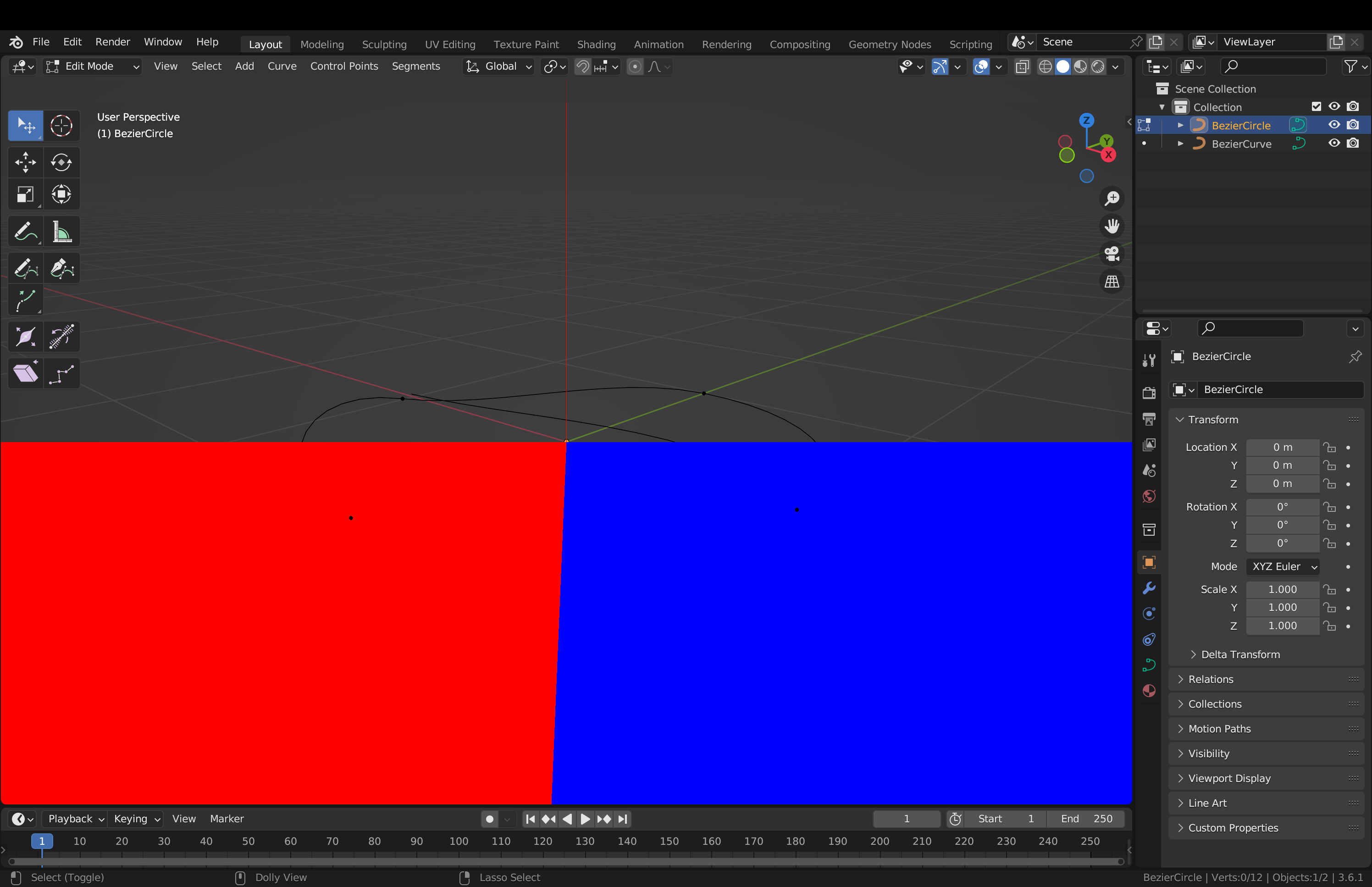Choose the Radius tool
Screen dimensions: 1372x887
pyautogui.click(x=25, y=337)
